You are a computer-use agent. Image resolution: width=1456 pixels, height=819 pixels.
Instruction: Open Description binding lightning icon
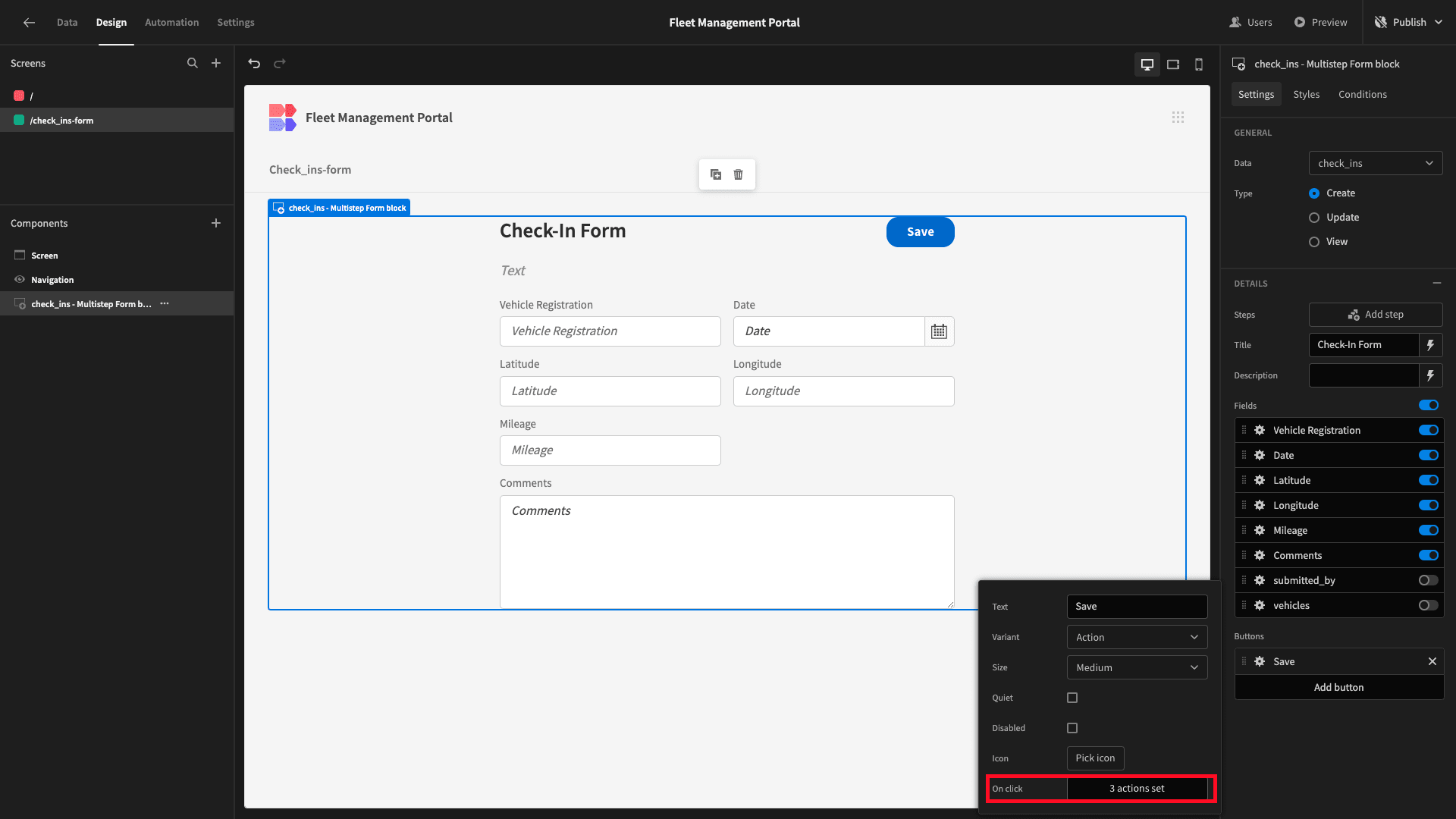(x=1430, y=375)
